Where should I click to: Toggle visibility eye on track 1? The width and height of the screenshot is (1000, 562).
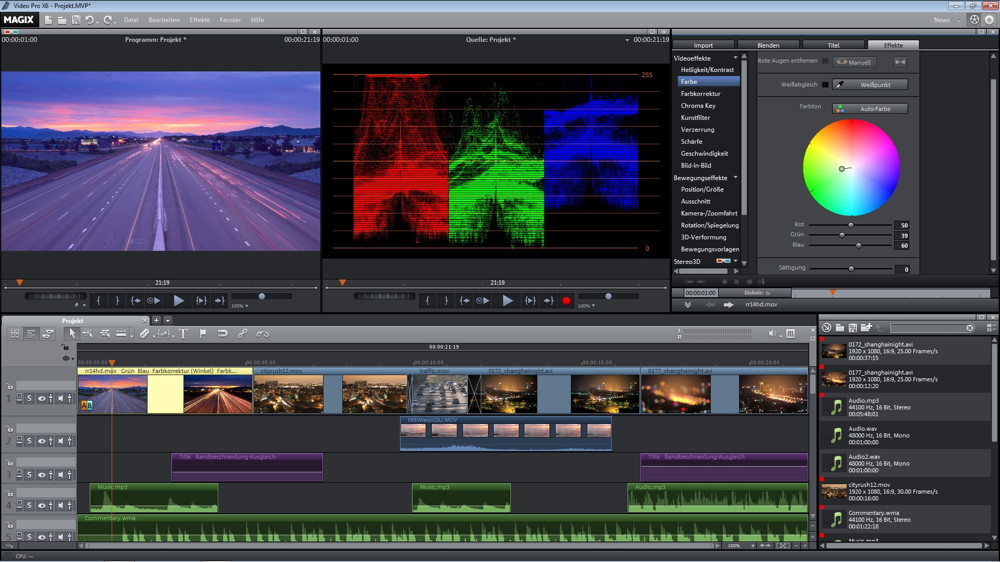(41, 399)
